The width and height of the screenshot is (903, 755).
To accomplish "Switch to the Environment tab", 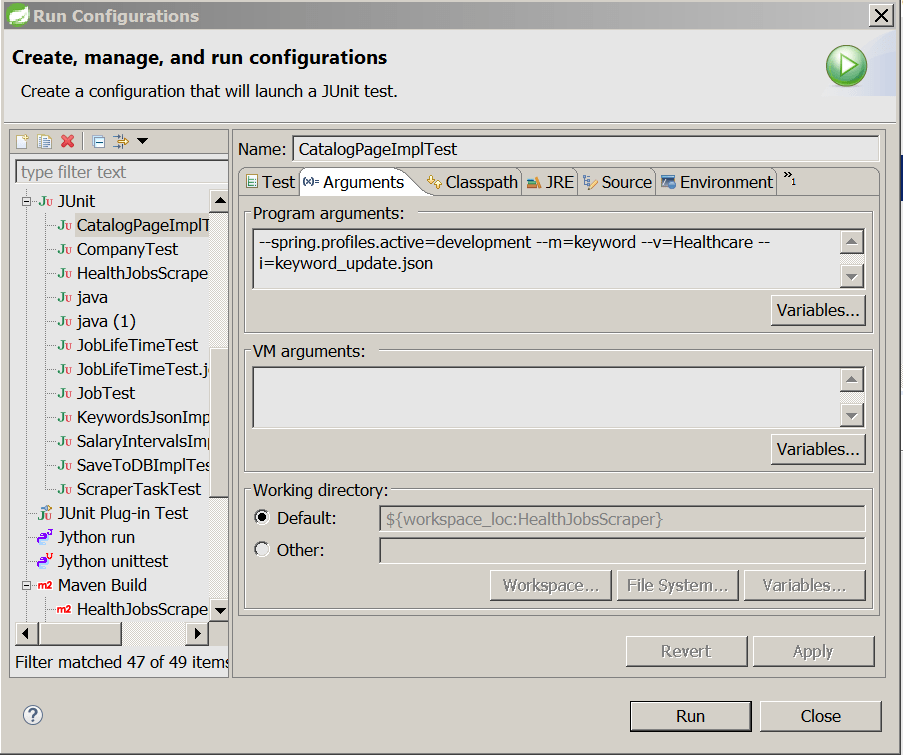I will click(x=717, y=182).
